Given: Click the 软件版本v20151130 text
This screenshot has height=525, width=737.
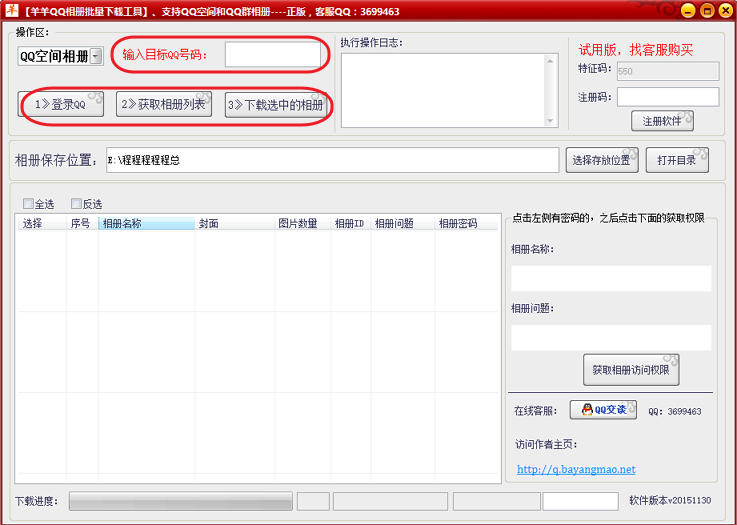Looking at the screenshot, I should click(x=670, y=501).
